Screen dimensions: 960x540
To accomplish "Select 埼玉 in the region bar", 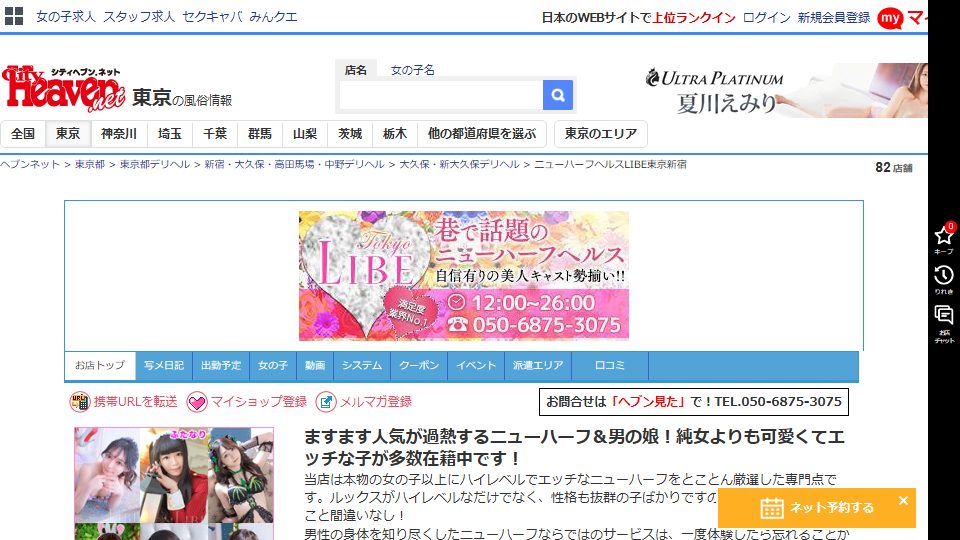I will click(170, 133).
